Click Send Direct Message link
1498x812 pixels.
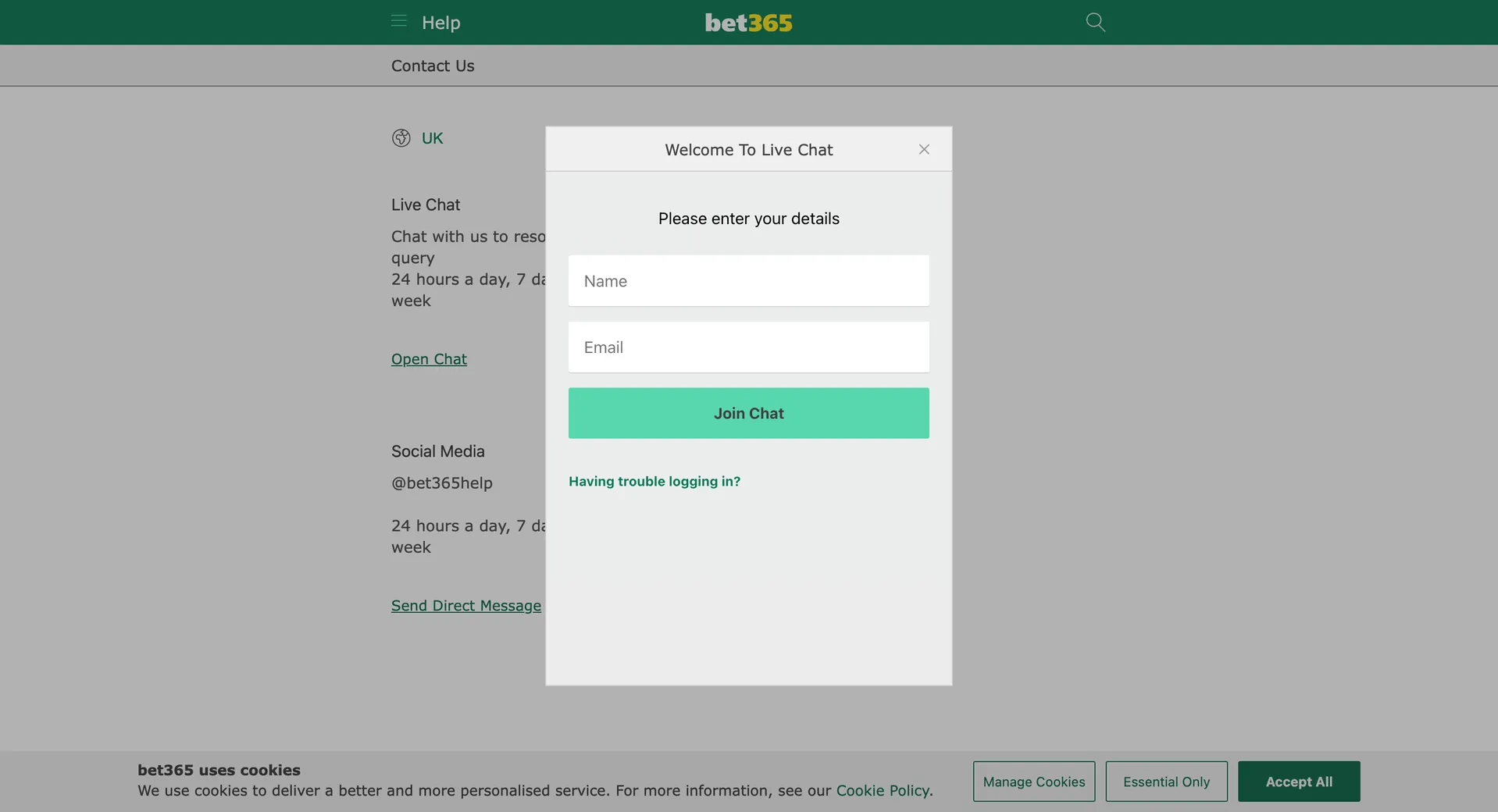point(466,606)
